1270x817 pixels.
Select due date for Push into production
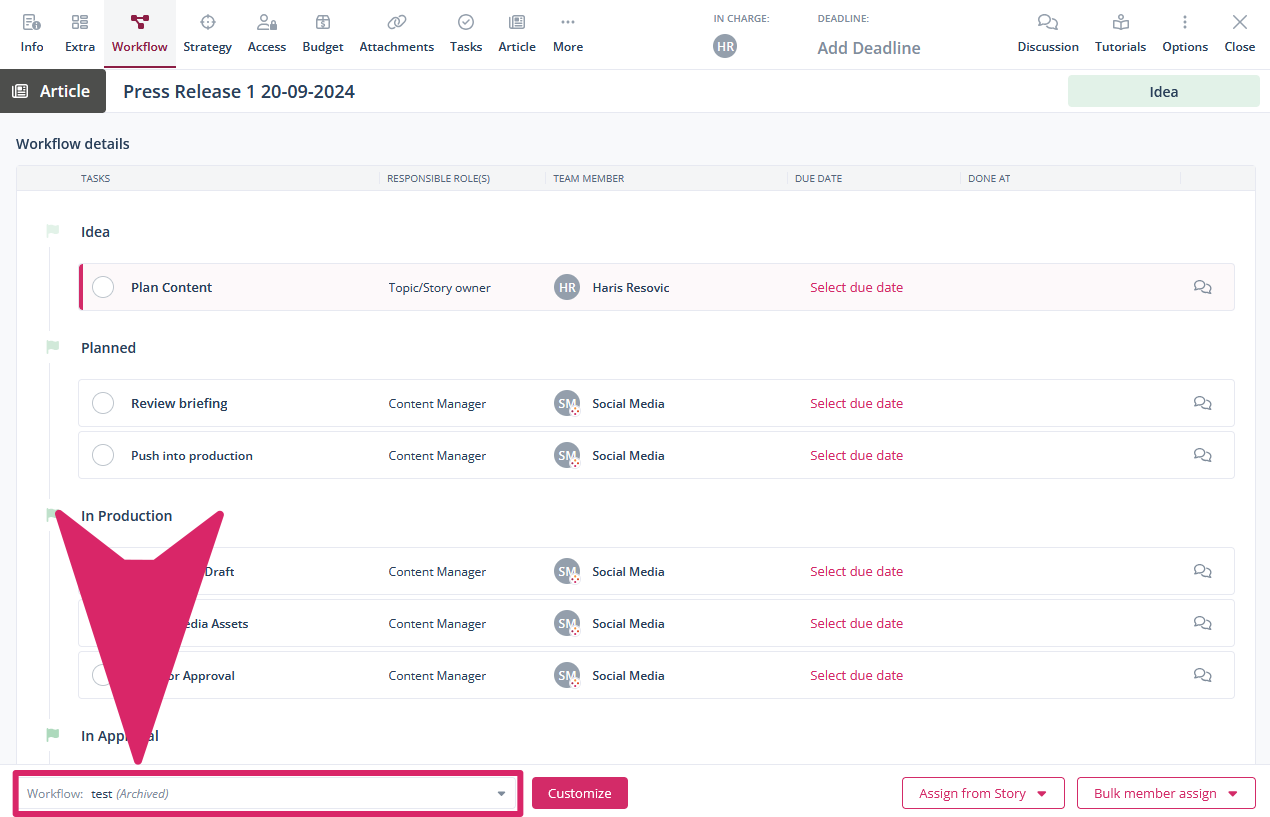pyautogui.click(x=856, y=455)
